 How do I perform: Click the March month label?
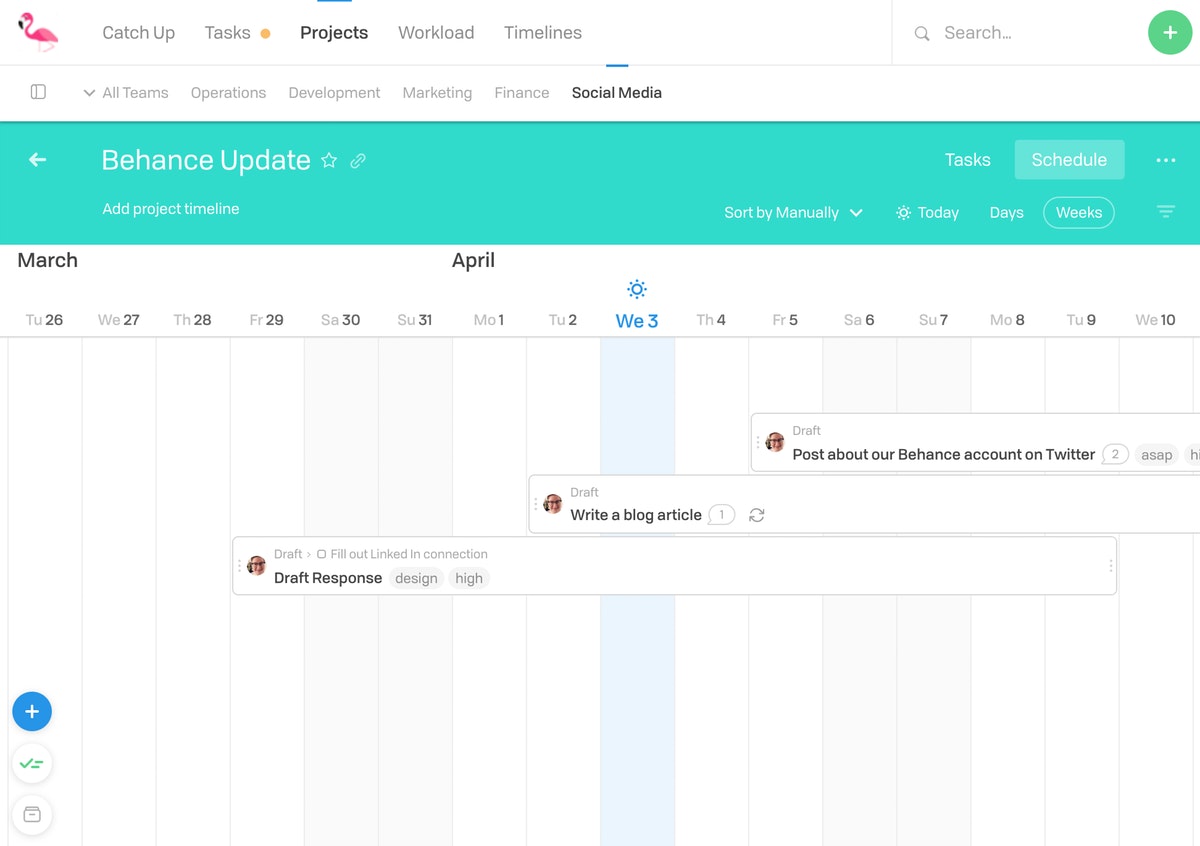tap(47, 260)
